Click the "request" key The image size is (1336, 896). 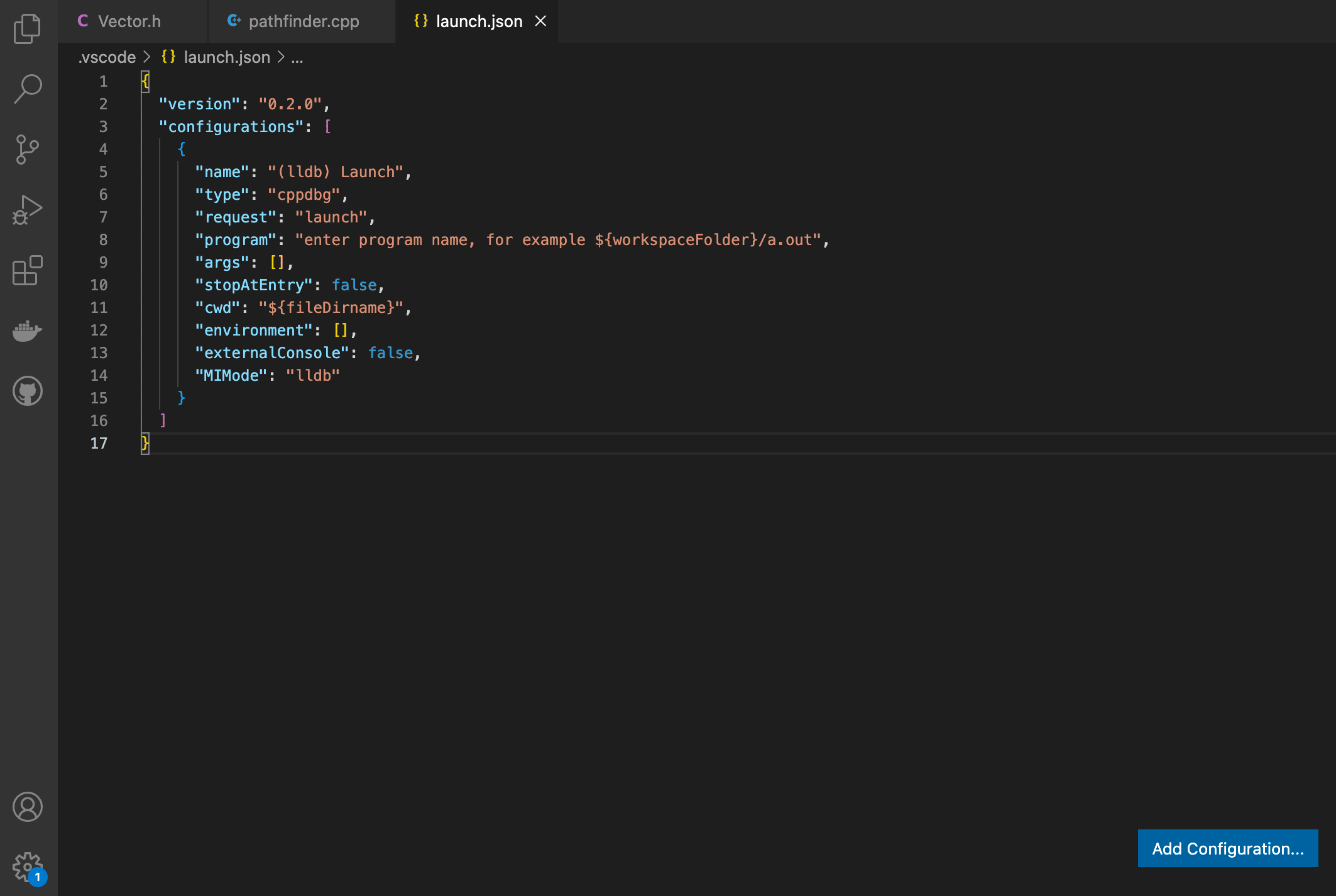tap(236, 217)
